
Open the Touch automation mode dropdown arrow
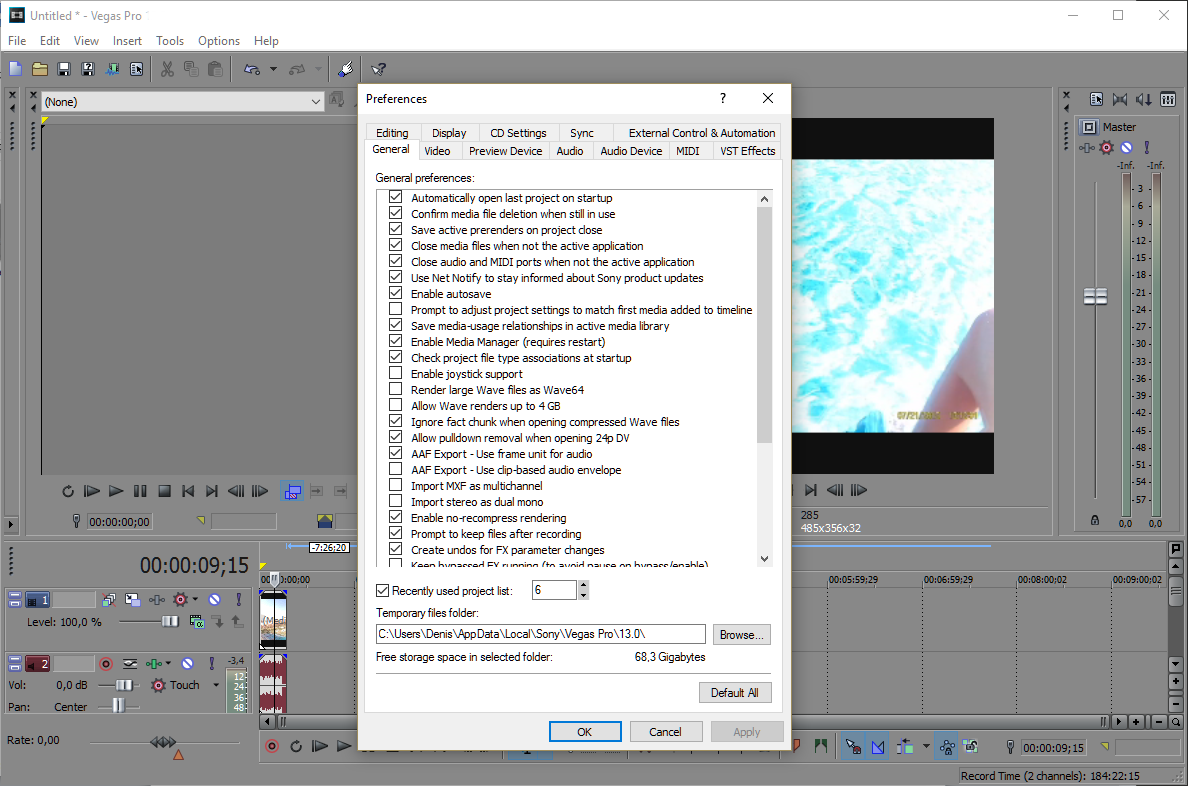point(216,685)
